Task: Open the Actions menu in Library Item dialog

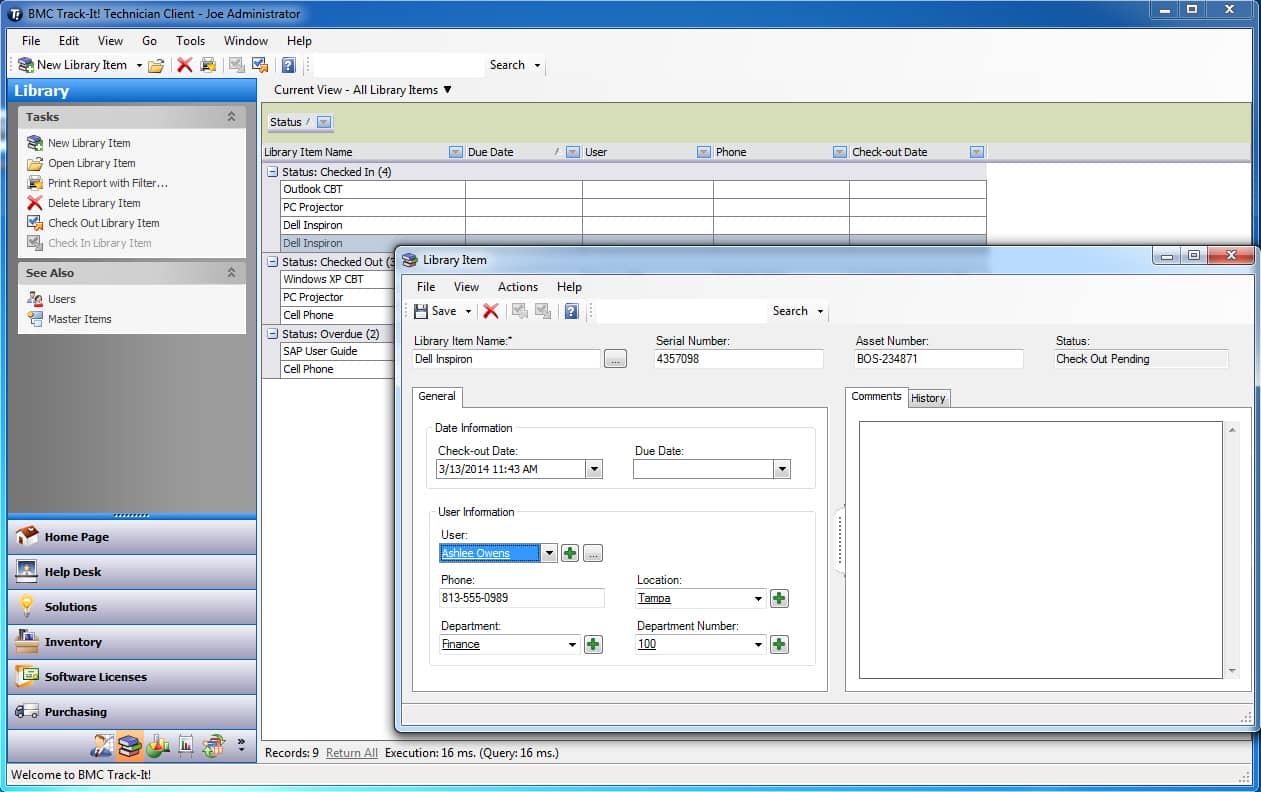Action: [x=518, y=287]
